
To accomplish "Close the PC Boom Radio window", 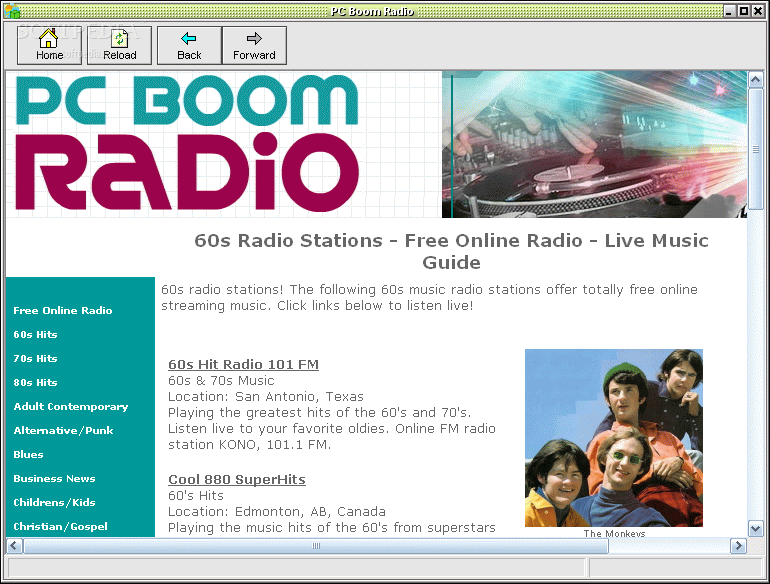I will pos(759,11).
